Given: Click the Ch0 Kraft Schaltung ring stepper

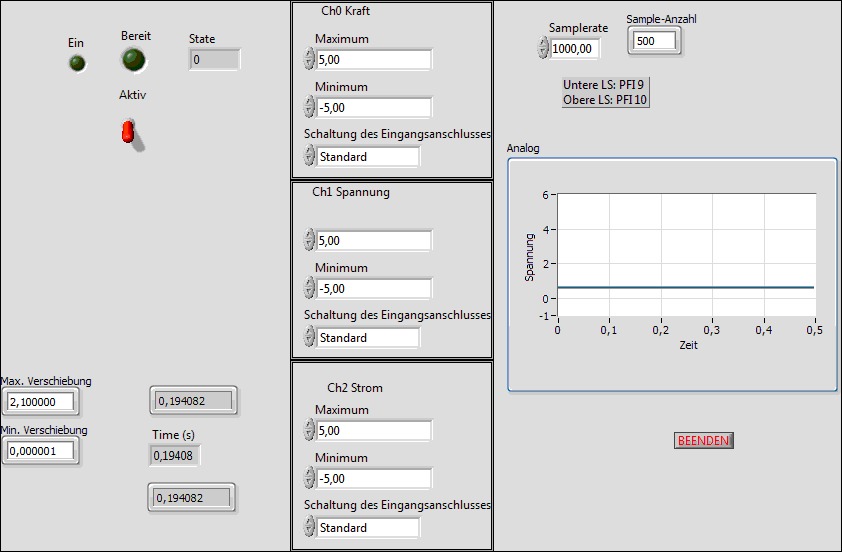Looking at the screenshot, I should coord(309,156).
